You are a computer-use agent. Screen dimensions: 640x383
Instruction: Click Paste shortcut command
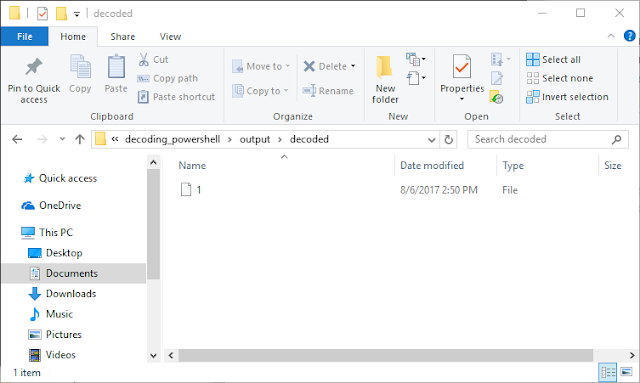pyautogui.click(x=176, y=97)
